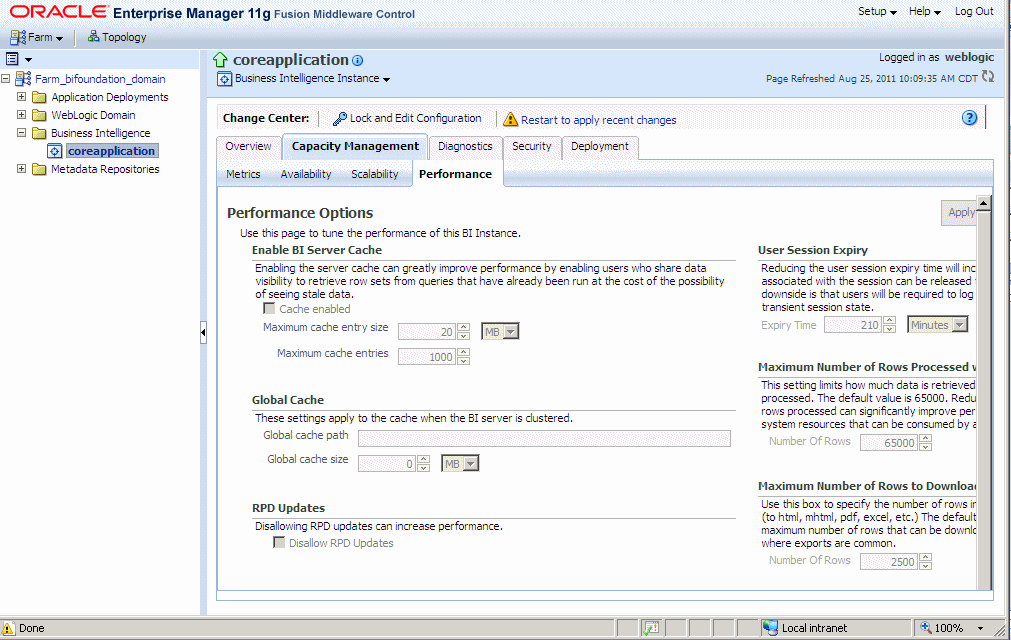The image size is (1011, 640).
Task: Click Log Out link
Action: point(974,12)
